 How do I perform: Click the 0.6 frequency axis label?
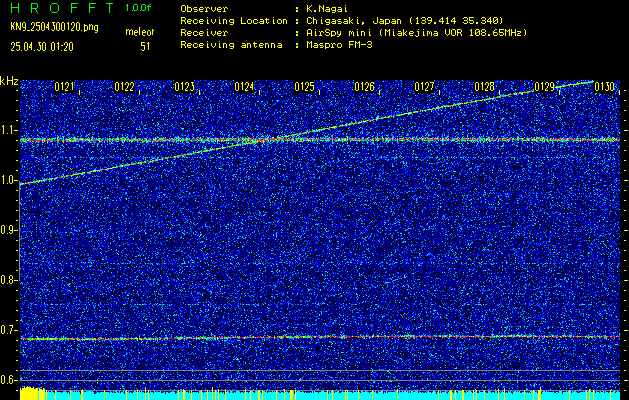tap(8, 380)
